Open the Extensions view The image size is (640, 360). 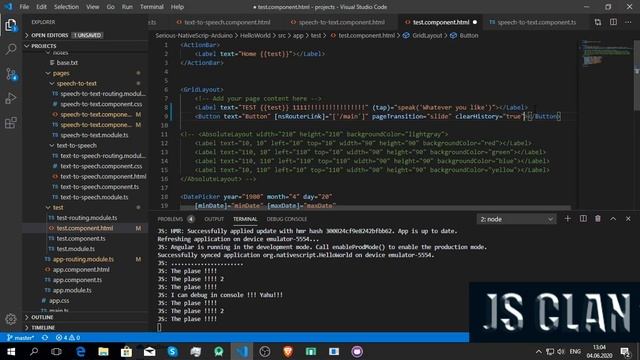coord(11,122)
